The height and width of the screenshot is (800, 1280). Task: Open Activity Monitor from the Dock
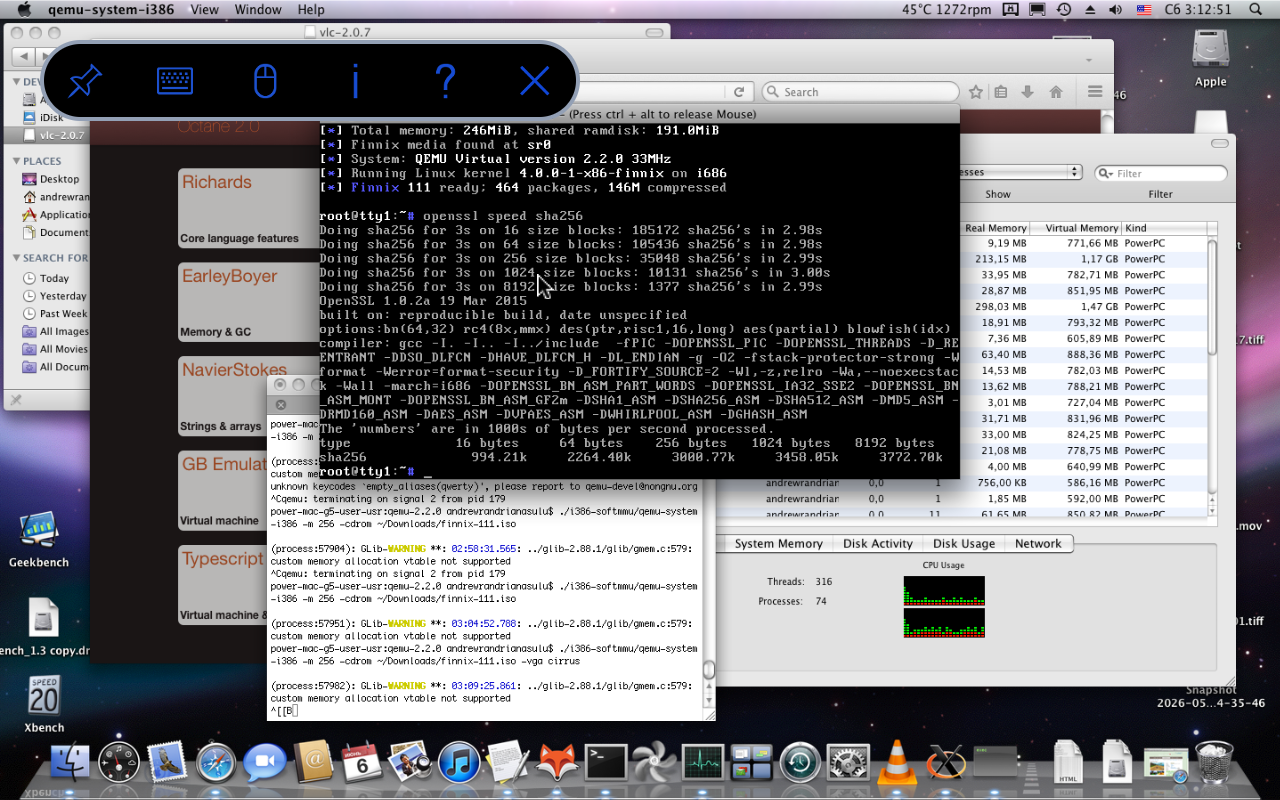point(702,764)
